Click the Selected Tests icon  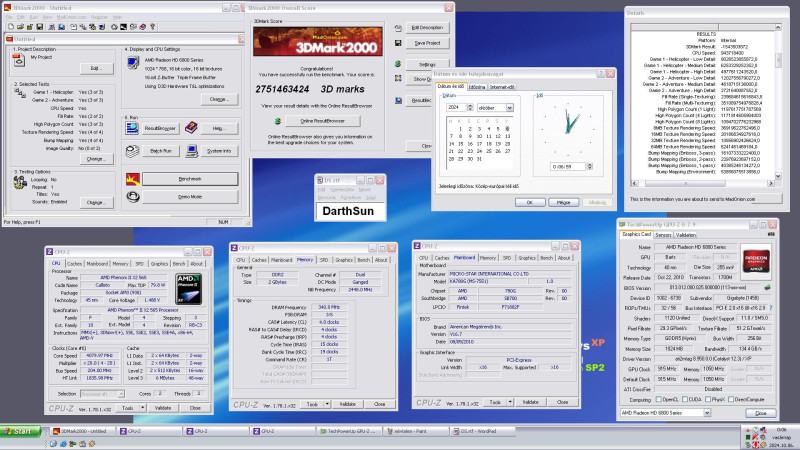point(20,93)
